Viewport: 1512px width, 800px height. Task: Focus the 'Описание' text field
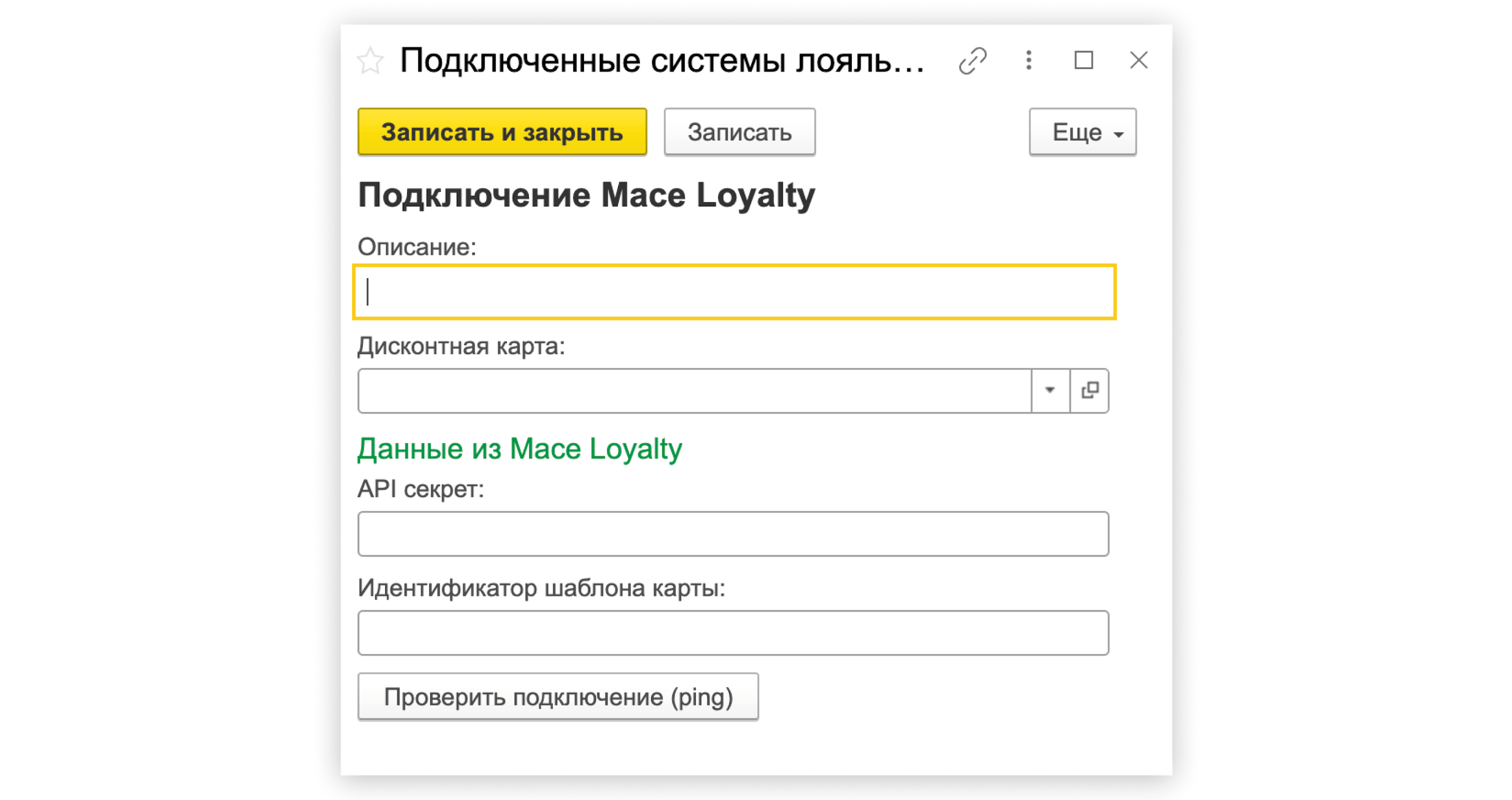pyautogui.click(x=734, y=292)
